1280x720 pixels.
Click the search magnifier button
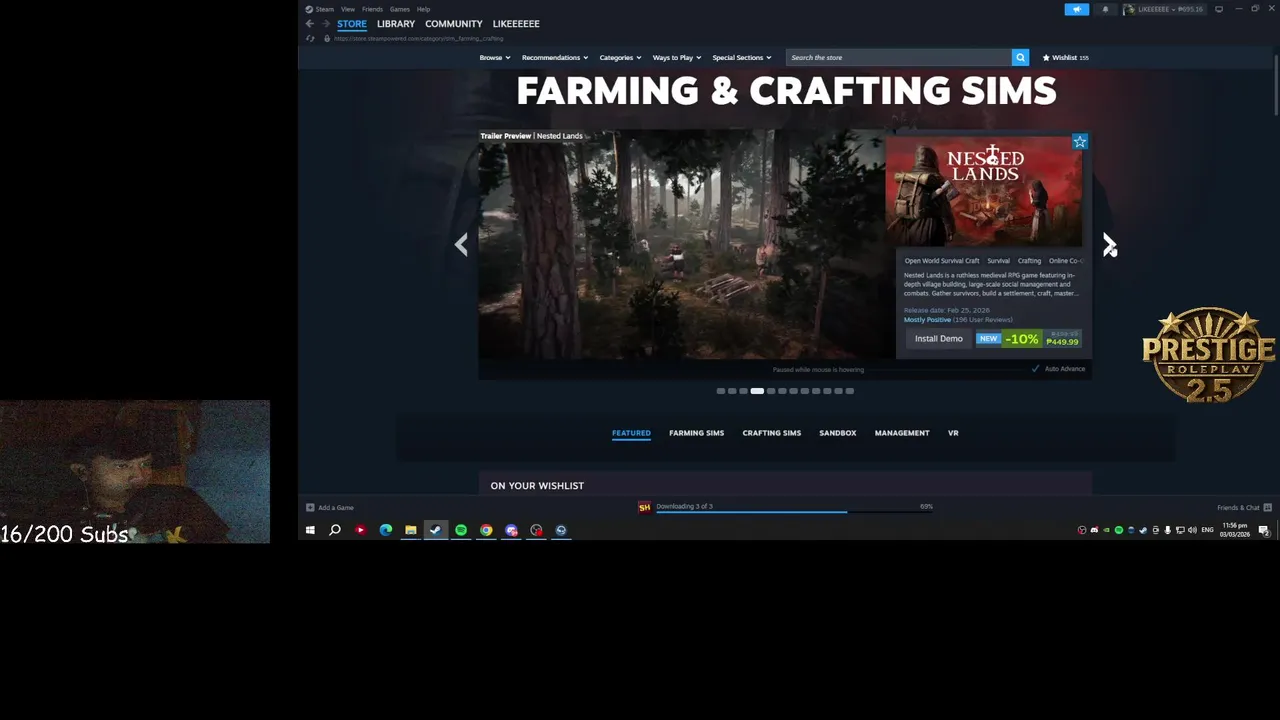click(1020, 58)
